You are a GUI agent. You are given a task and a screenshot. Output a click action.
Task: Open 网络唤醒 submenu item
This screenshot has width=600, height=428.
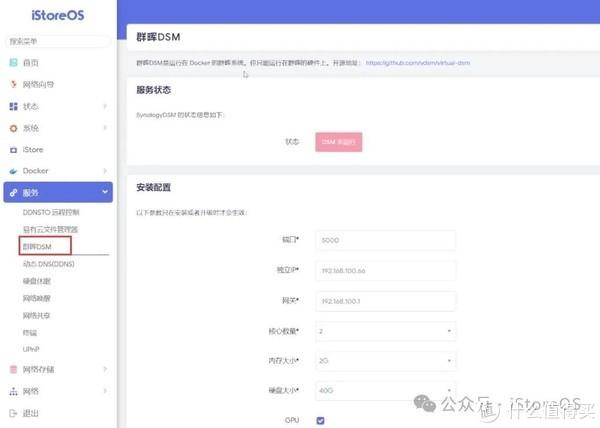point(36,298)
